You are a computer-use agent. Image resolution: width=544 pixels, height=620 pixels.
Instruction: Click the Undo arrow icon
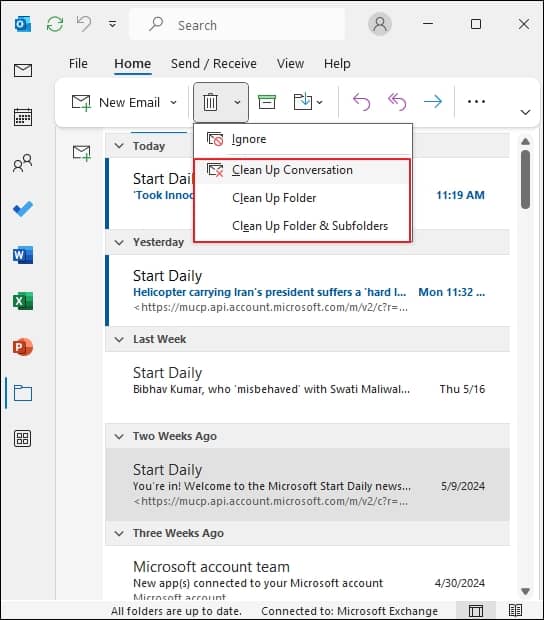point(84,24)
